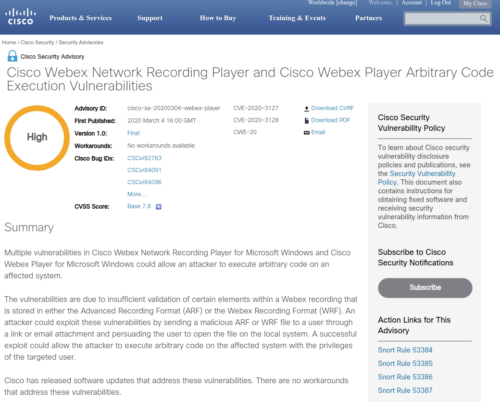Open Products & Services menu
The width and height of the screenshot is (500, 402).
[81, 18]
